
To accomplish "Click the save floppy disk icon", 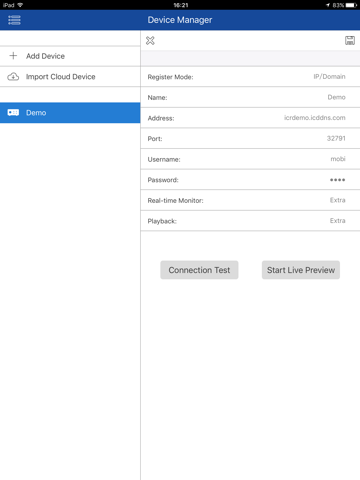I will (350, 41).
